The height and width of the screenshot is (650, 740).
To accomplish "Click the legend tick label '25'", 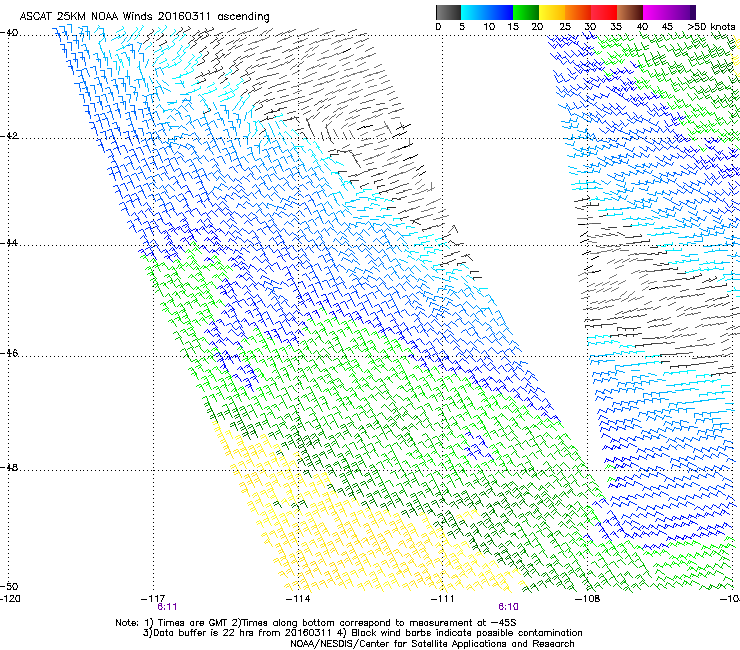I will click(x=565, y=27).
